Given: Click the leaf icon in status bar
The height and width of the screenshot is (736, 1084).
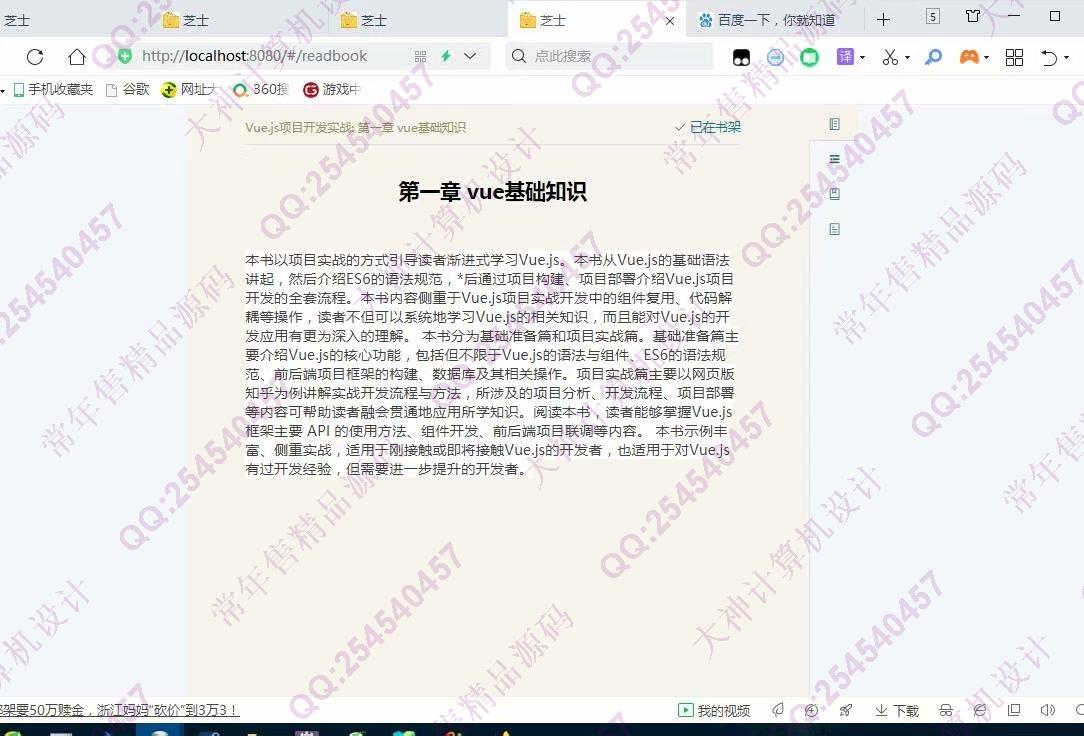Looking at the screenshot, I should [778, 710].
